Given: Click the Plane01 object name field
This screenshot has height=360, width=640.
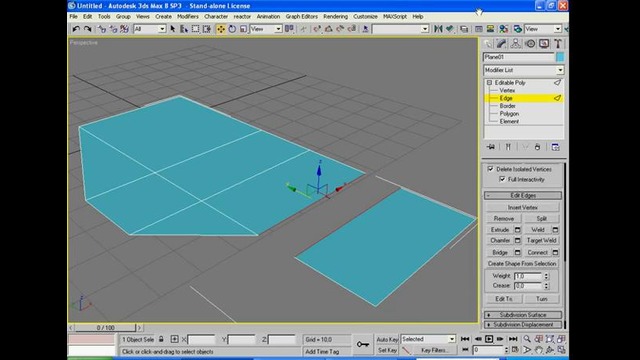Looking at the screenshot, I should pos(519,57).
